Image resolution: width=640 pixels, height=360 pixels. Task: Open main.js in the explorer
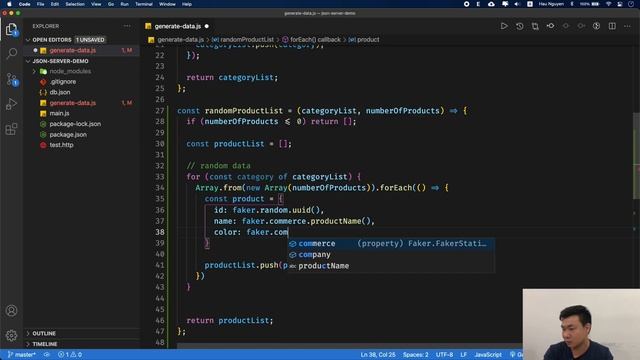59,113
